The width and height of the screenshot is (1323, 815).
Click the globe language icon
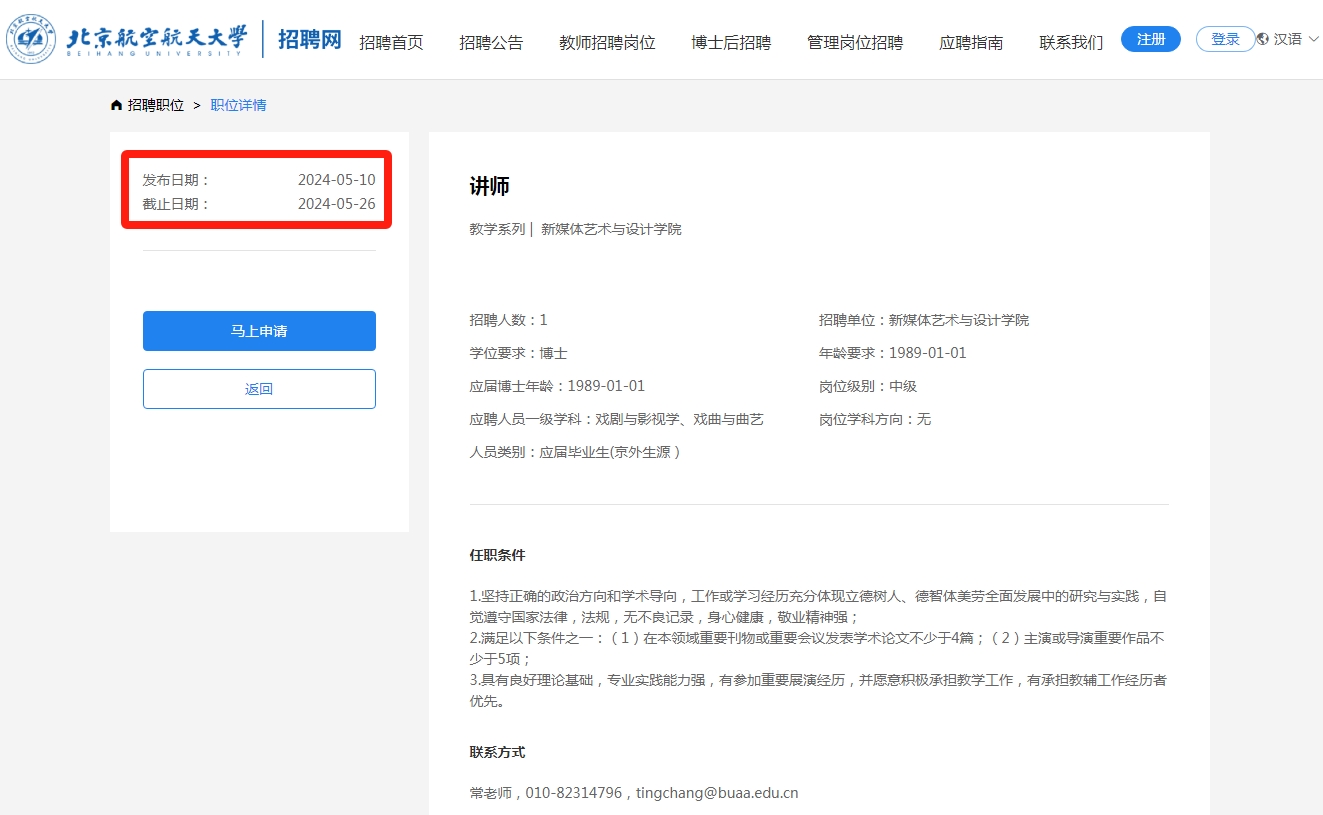pyautogui.click(x=1263, y=39)
